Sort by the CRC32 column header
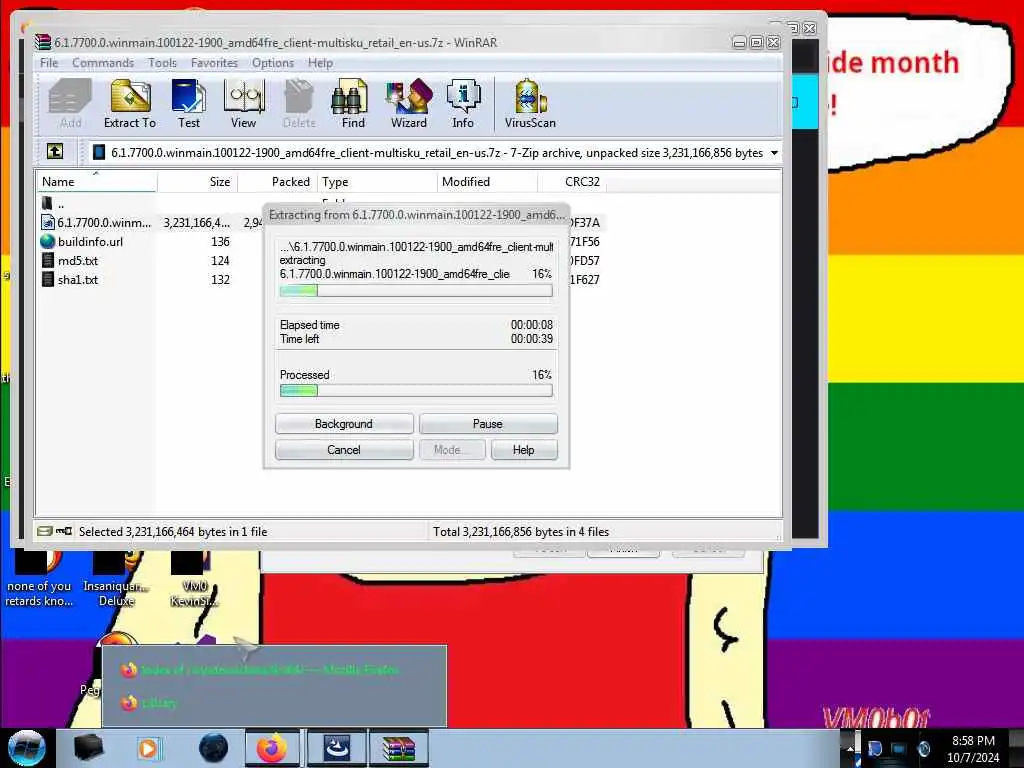 pyautogui.click(x=572, y=182)
